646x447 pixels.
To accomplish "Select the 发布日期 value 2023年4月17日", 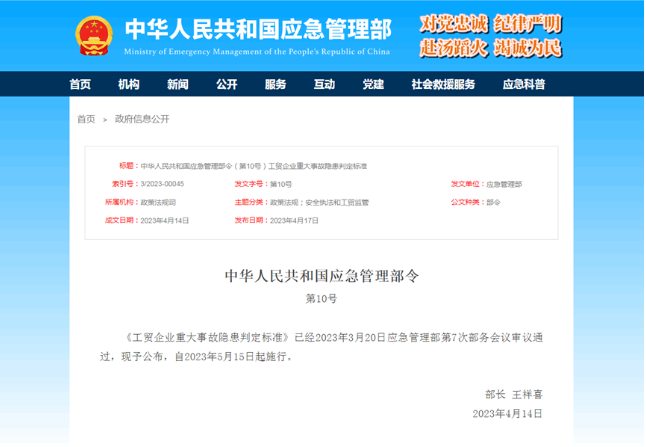I will [x=294, y=220].
